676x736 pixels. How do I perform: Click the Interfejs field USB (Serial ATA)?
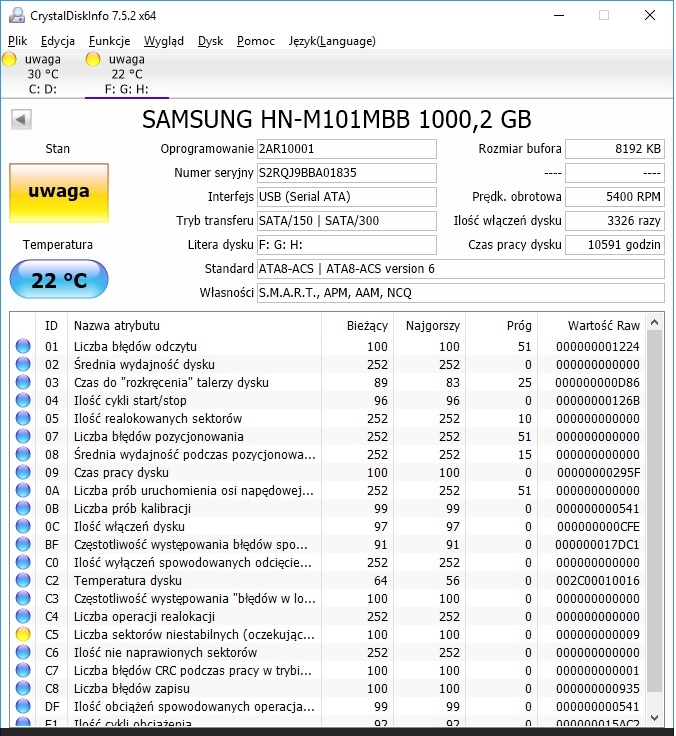pyautogui.click(x=346, y=197)
